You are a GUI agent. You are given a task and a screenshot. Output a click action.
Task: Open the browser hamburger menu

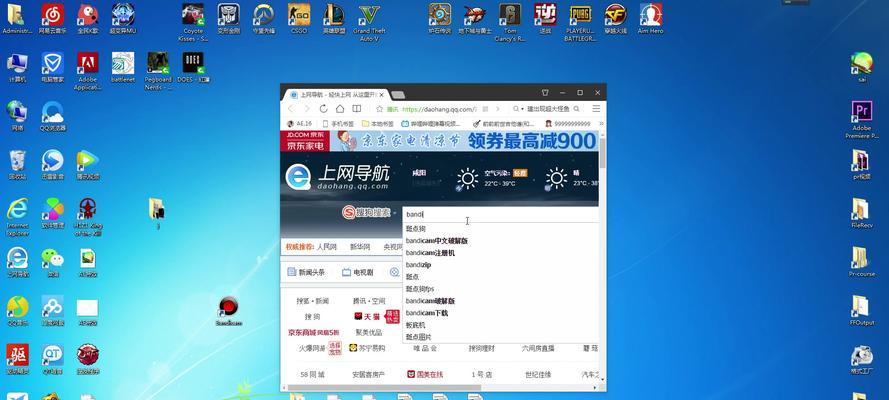[596, 109]
